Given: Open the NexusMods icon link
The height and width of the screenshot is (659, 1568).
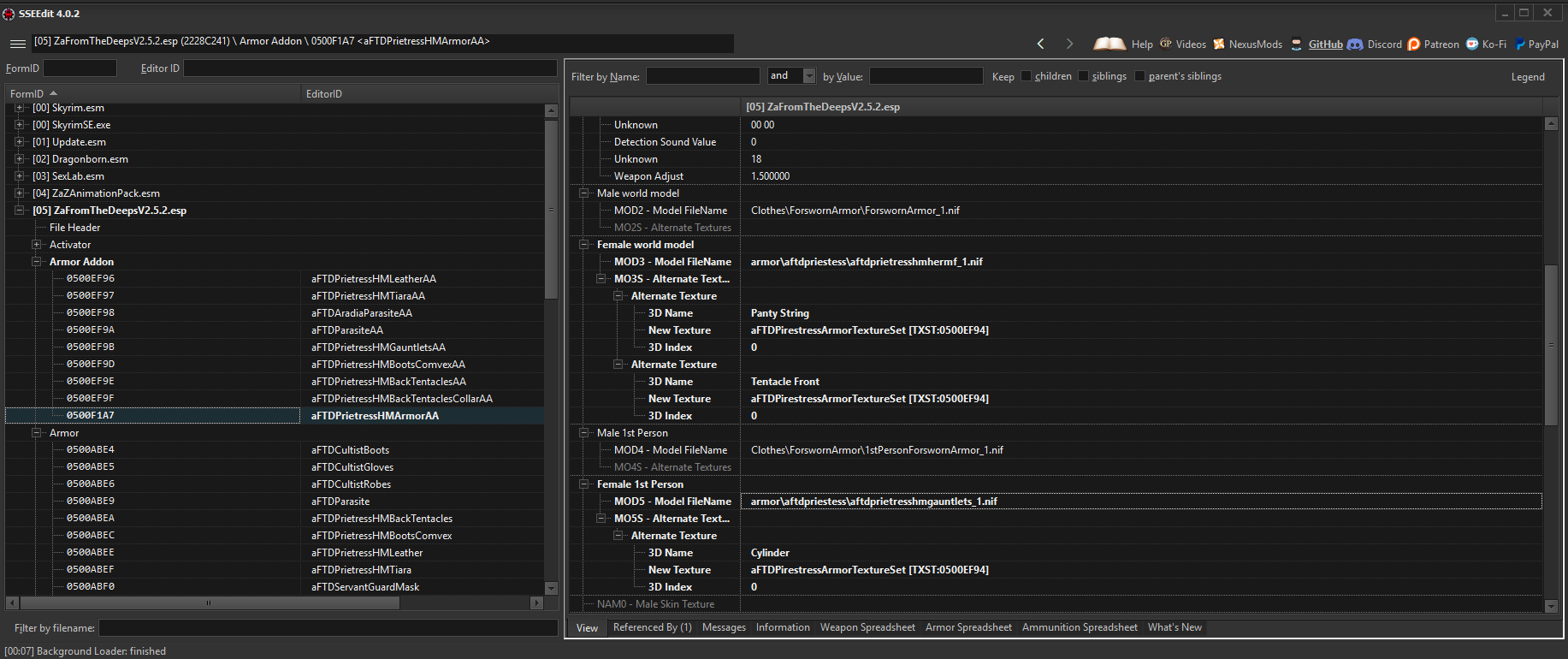Looking at the screenshot, I should coord(1219,45).
